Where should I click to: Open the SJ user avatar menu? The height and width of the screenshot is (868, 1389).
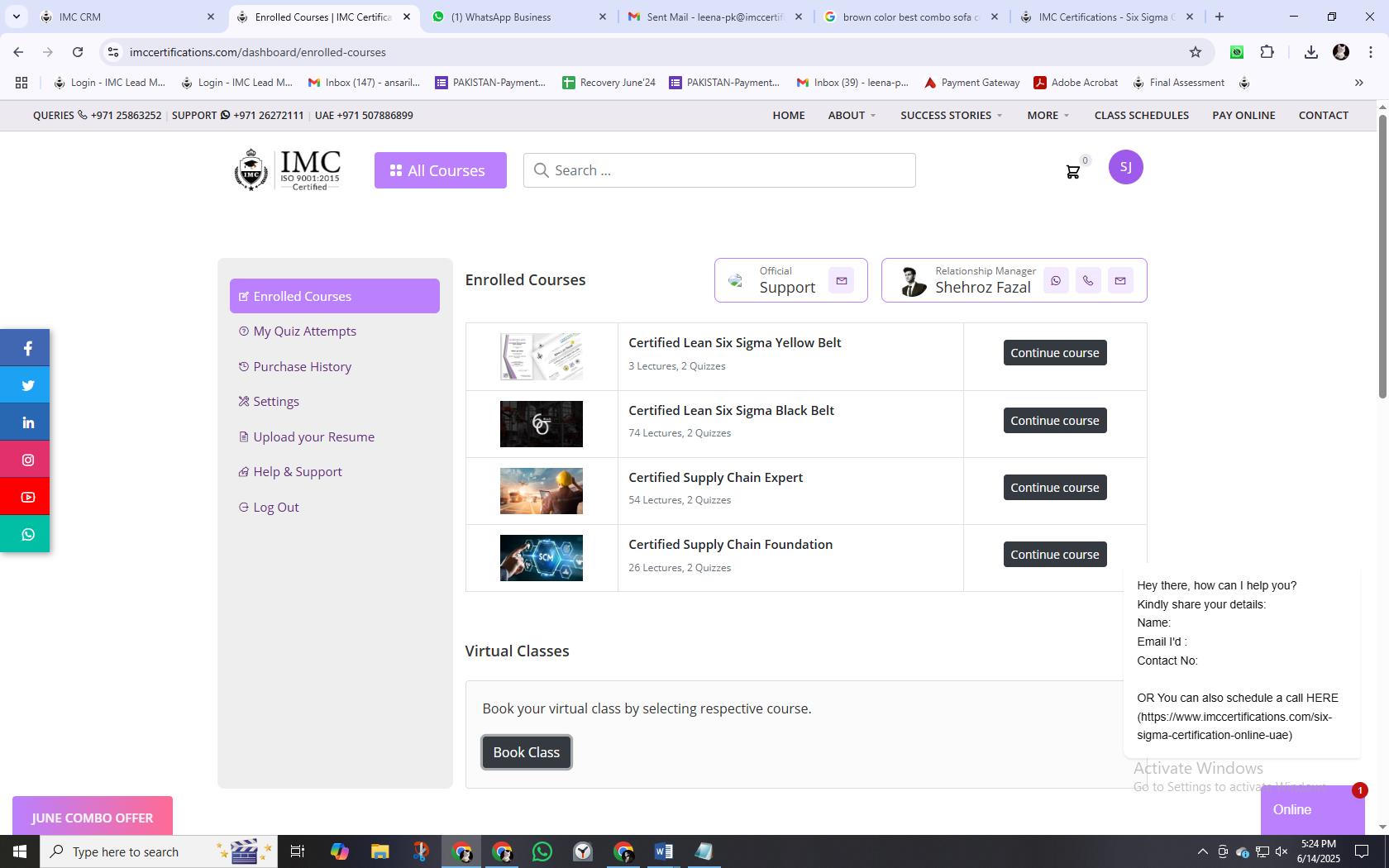point(1125,167)
